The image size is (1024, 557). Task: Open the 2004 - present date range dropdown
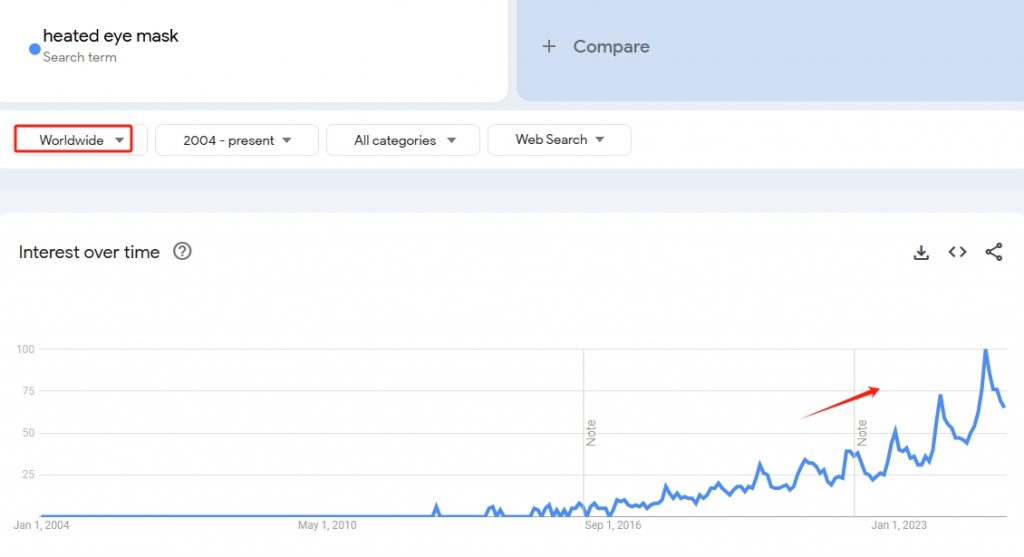click(237, 140)
